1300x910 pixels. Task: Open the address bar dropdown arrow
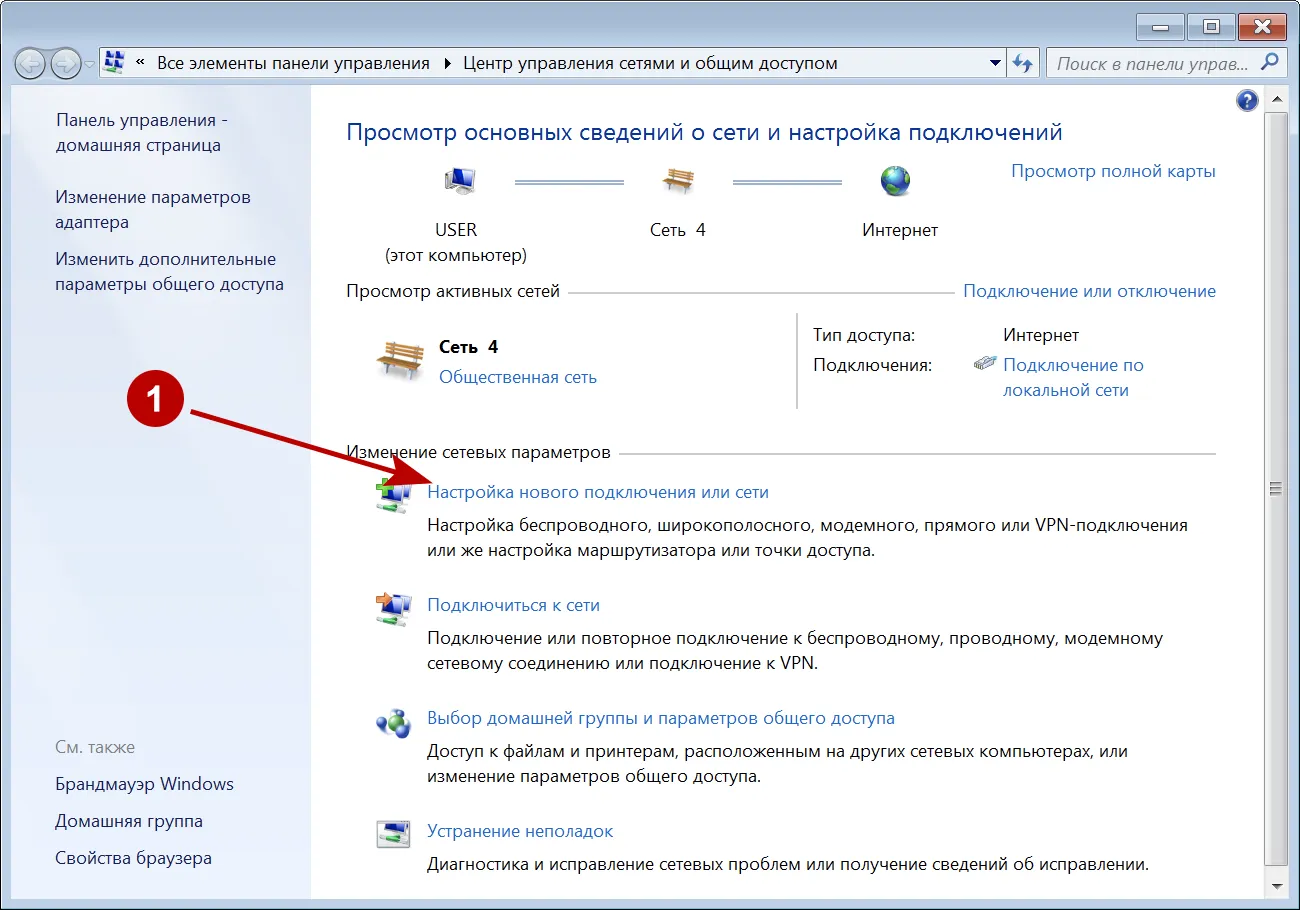pyautogui.click(x=995, y=62)
